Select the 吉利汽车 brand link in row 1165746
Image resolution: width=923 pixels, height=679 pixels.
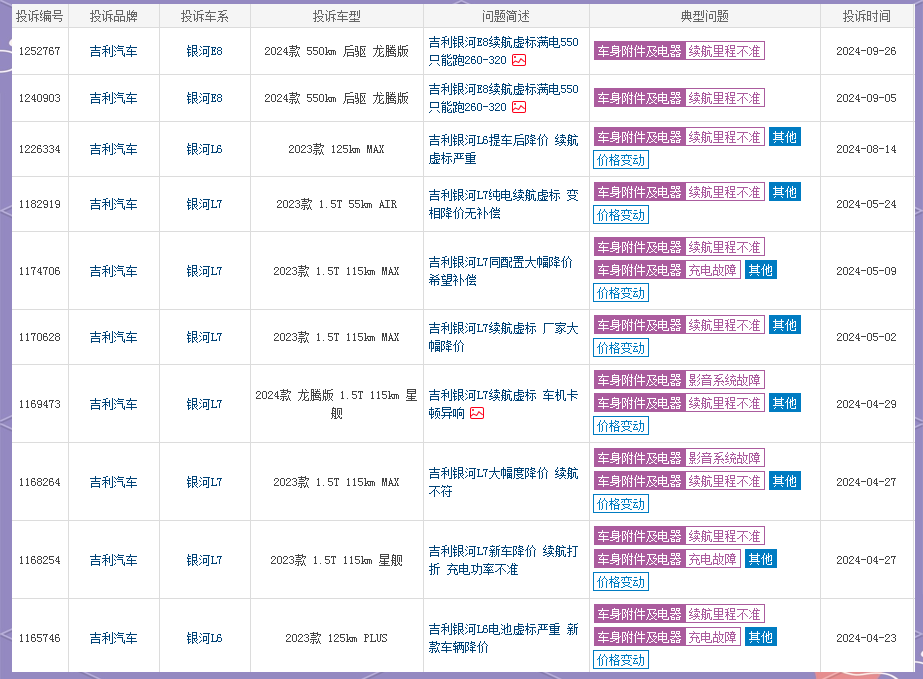tap(114, 638)
